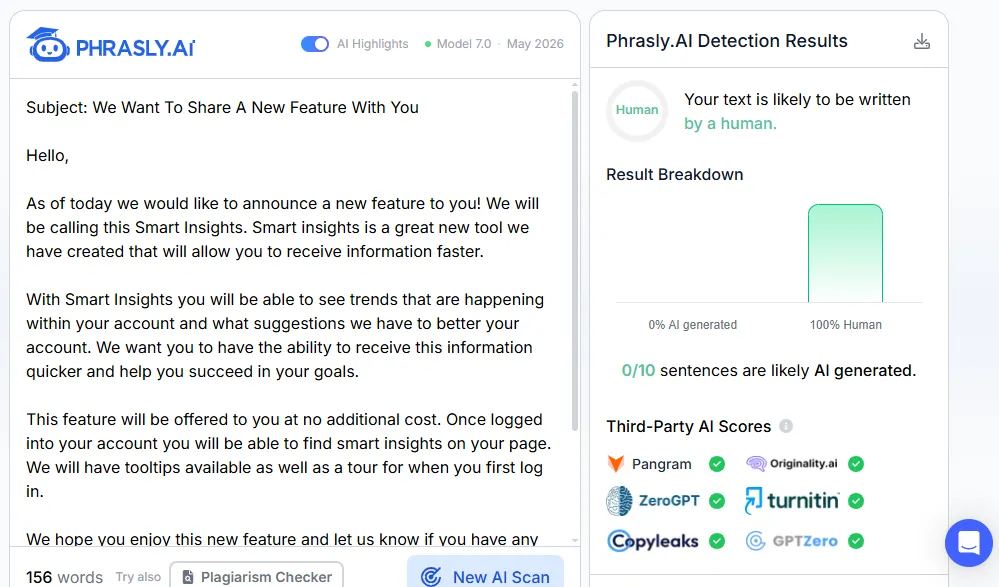This screenshot has width=999, height=587.
Task: Open the chat support bubble
Action: pyautogui.click(x=968, y=542)
